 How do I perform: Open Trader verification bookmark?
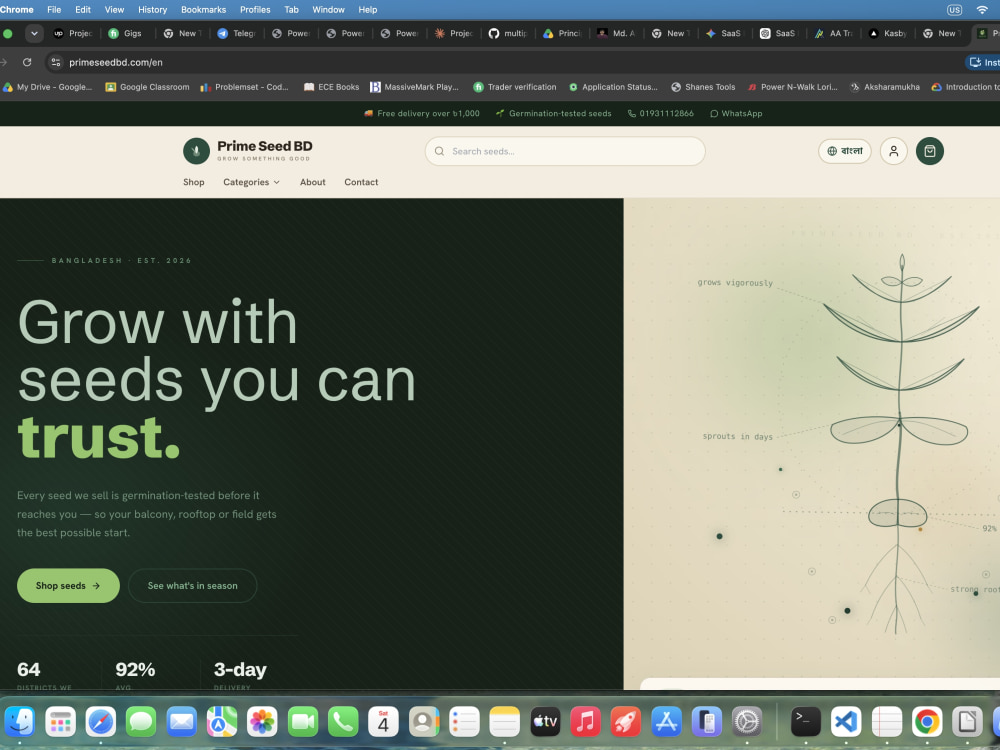[515, 87]
